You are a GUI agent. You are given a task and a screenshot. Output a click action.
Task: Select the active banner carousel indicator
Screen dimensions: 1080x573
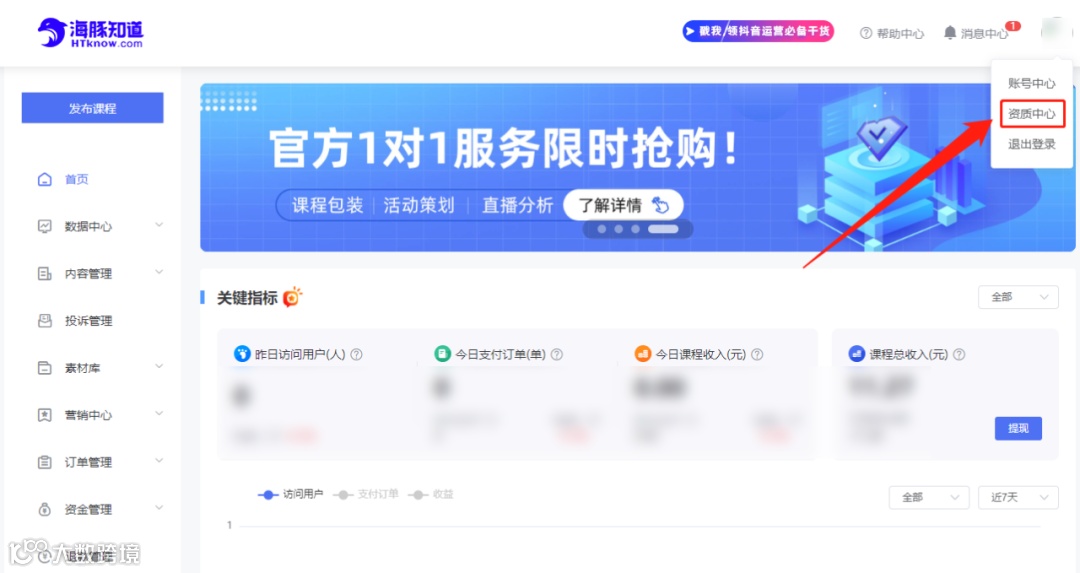point(663,229)
